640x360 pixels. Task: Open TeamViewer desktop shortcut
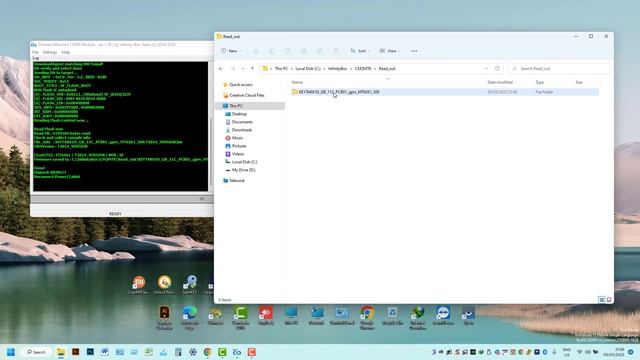pos(443,313)
